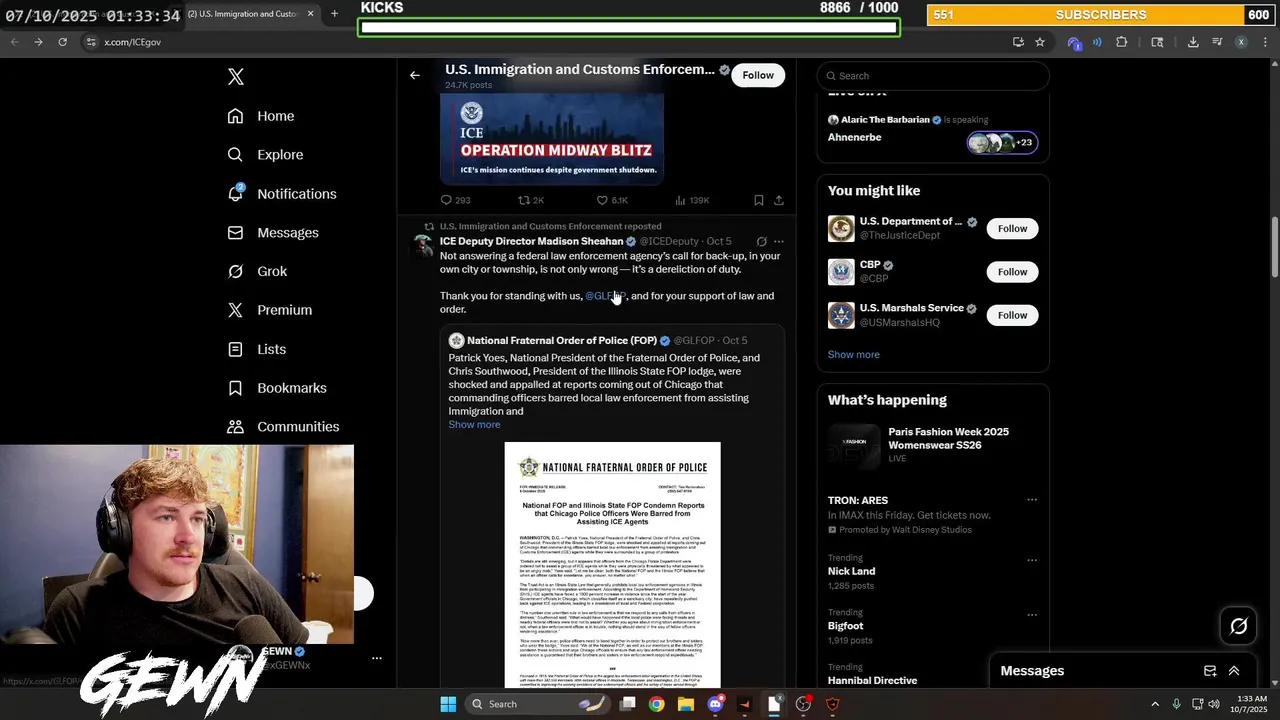Open Grok in the sidebar

point(257,272)
